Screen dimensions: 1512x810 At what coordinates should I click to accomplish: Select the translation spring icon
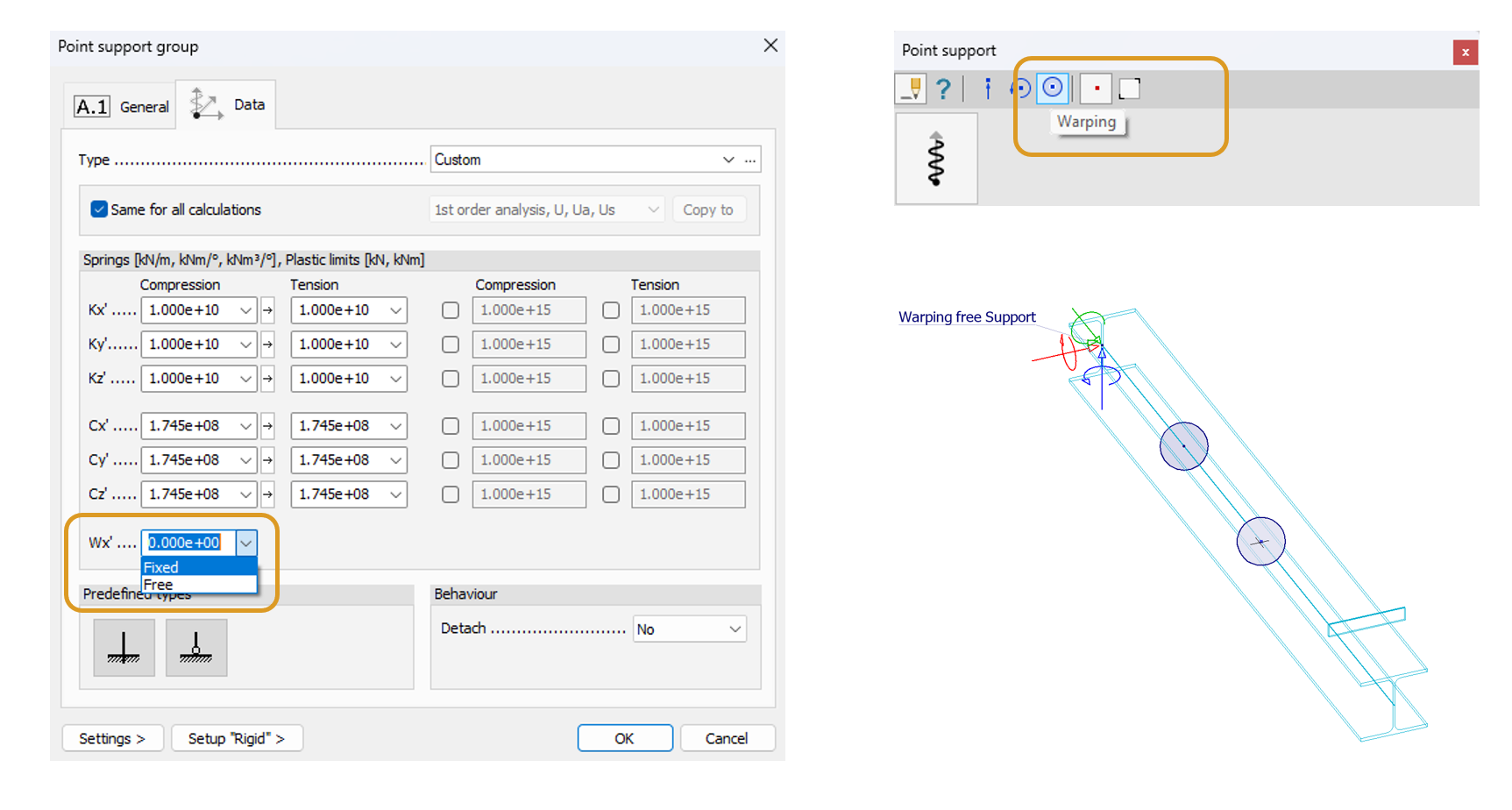pos(987,88)
